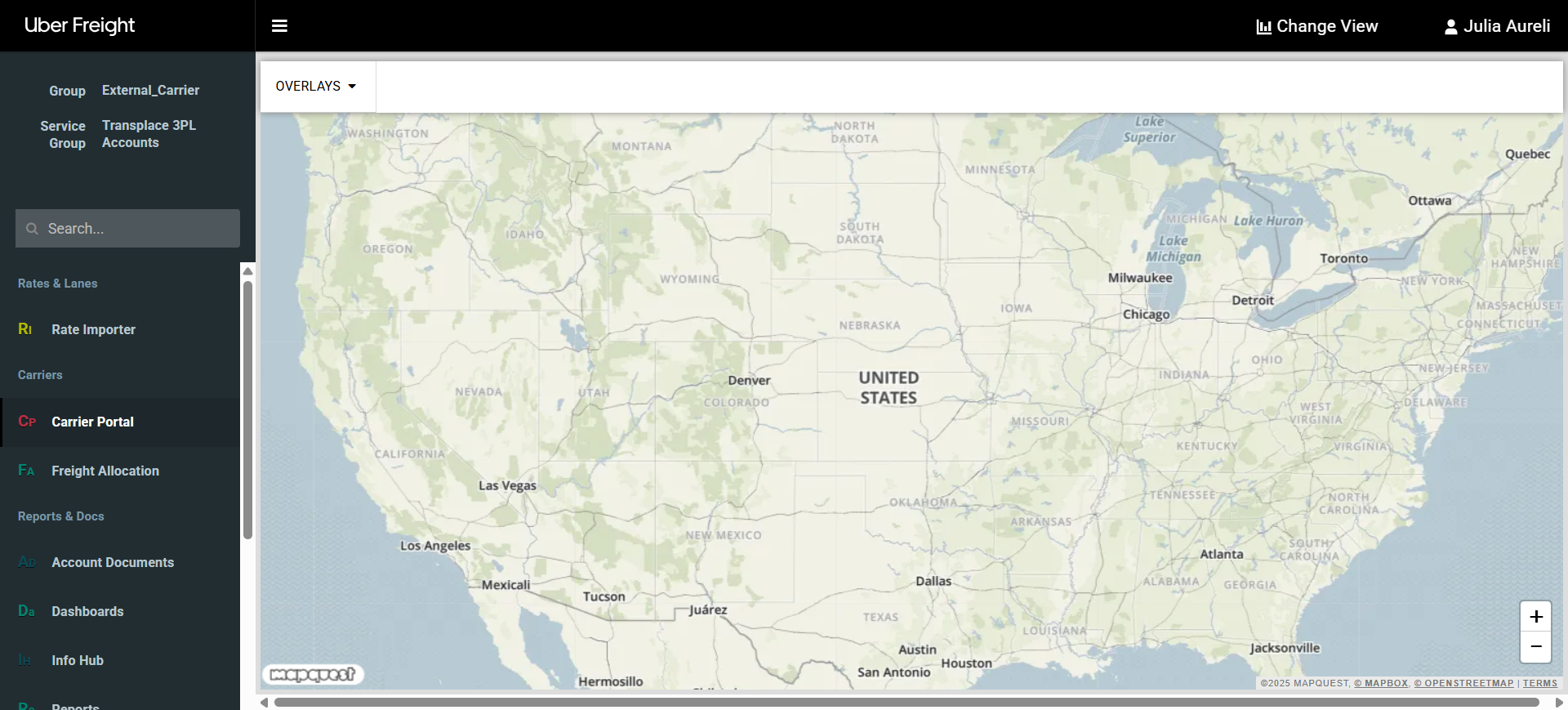Toggle the hamburger menu icon
Viewport: 1568px width, 710px height.
[x=279, y=26]
